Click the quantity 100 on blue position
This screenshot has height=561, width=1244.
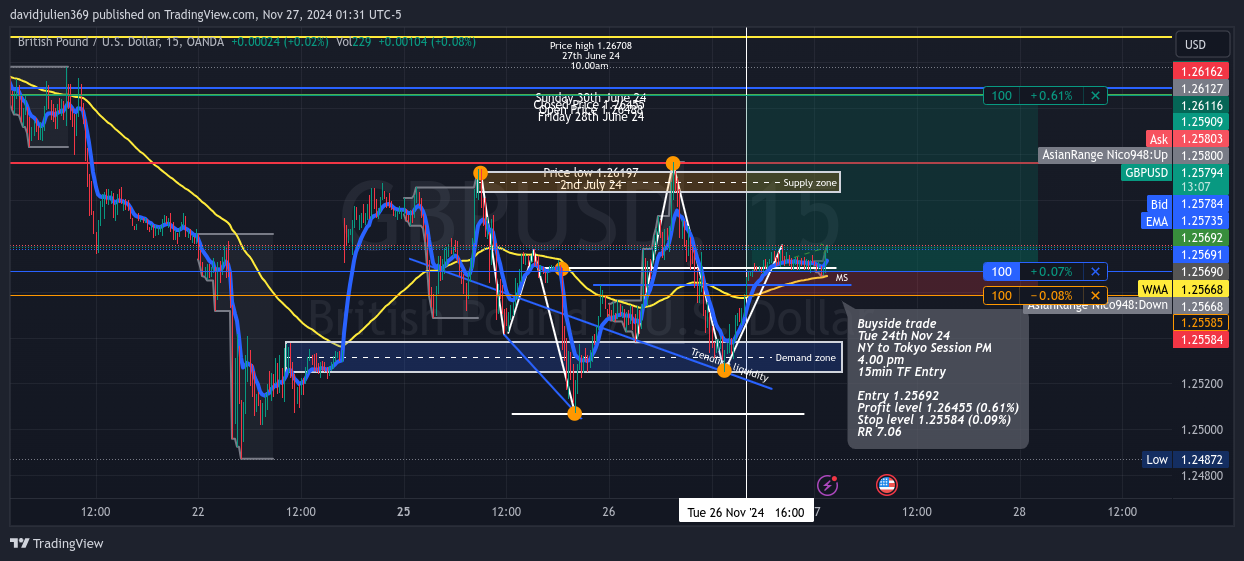pyautogui.click(x=1000, y=272)
